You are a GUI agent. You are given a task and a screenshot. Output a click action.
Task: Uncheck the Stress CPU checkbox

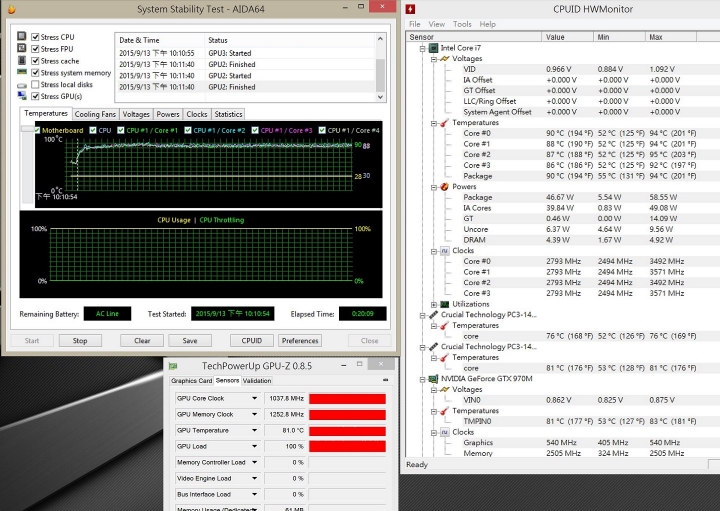tap(35, 37)
